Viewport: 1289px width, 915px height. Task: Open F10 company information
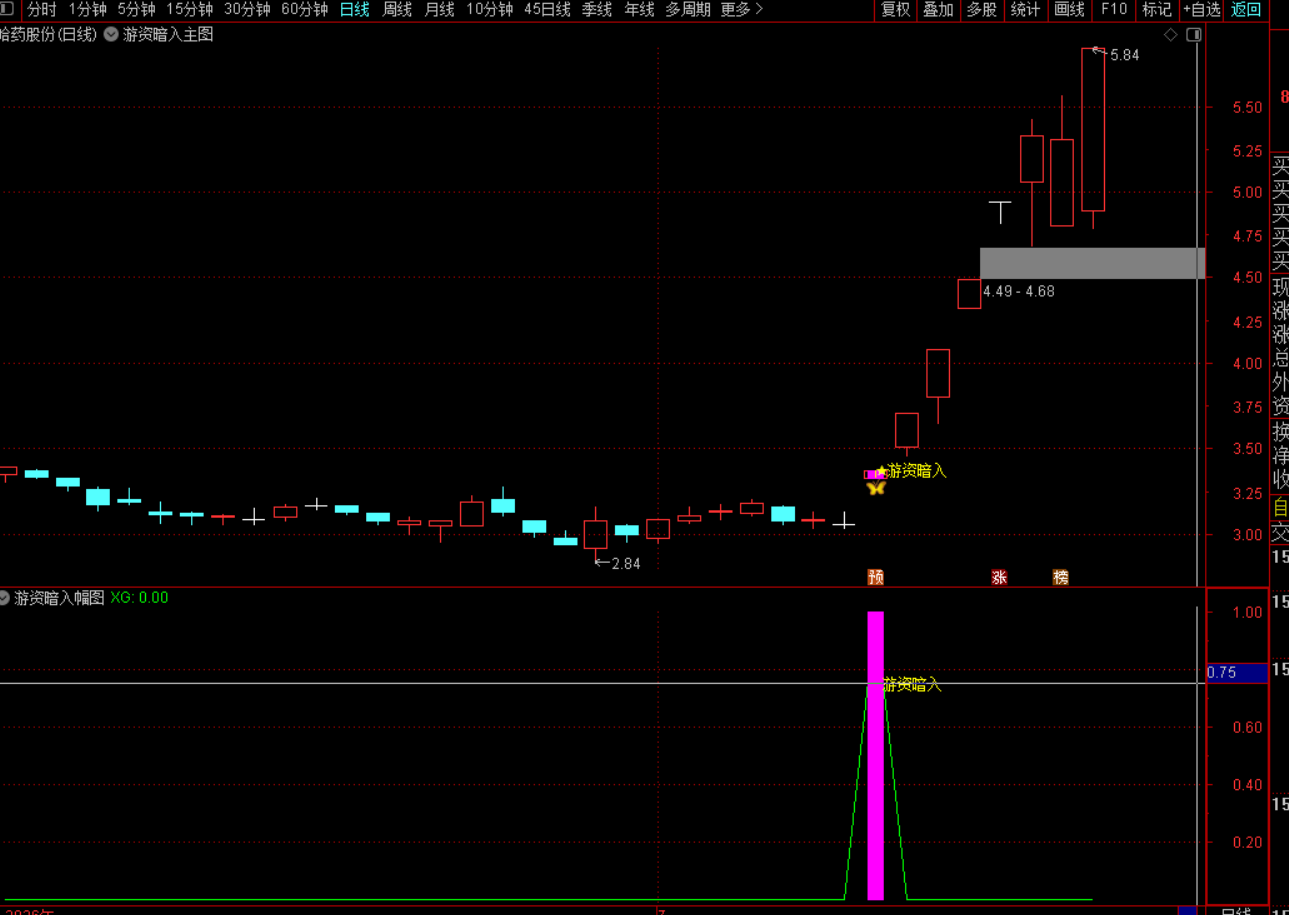pos(1113,9)
